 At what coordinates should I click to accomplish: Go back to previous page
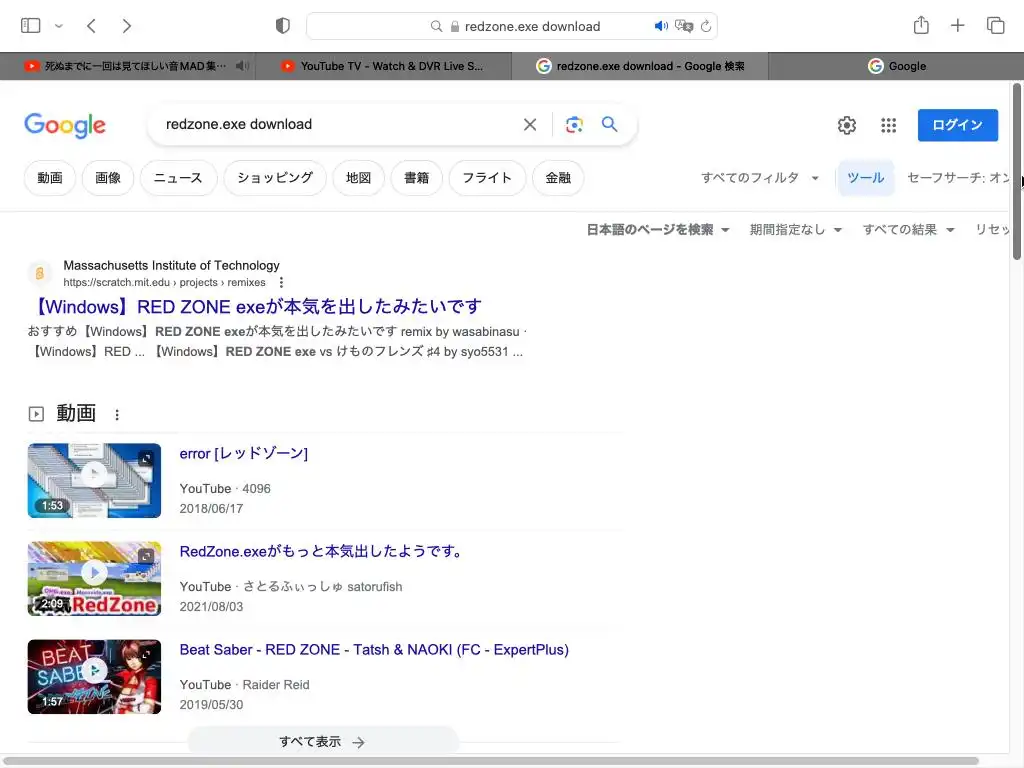[x=91, y=26]
